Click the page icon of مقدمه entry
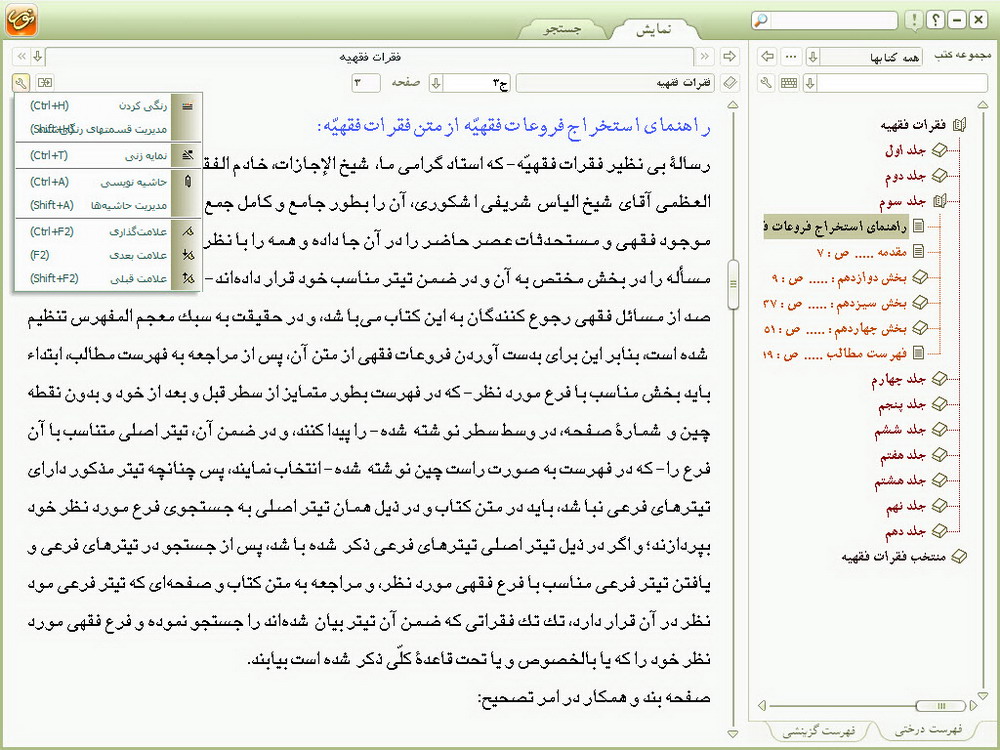This screenshot has height=750, width=1000. pos(918,251)
